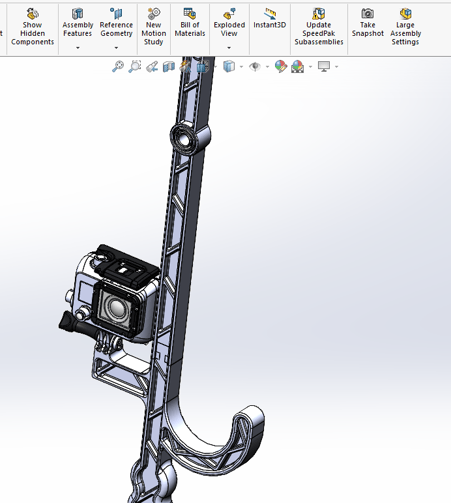Open View Orientation icon
Image resolution: width=451 pixels, height=503 pixels.
[x=203, y=67]
